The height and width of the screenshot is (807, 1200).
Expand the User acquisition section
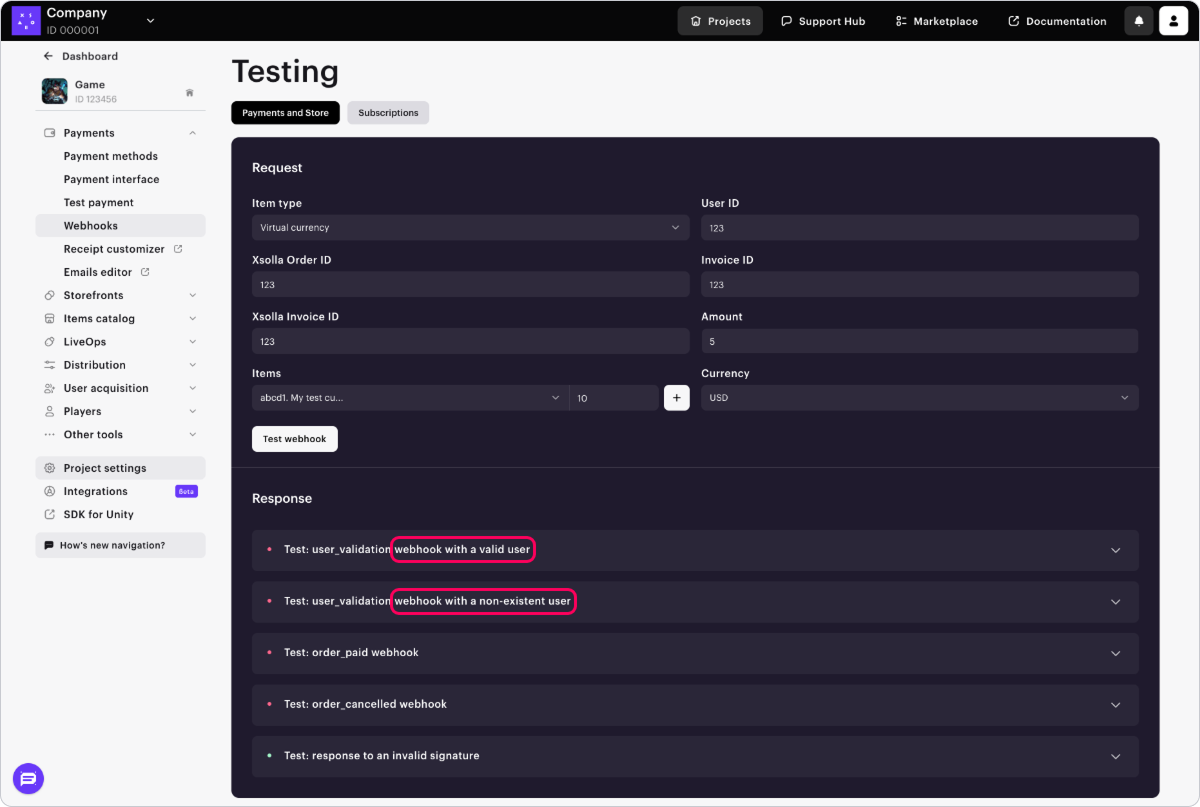192,388
